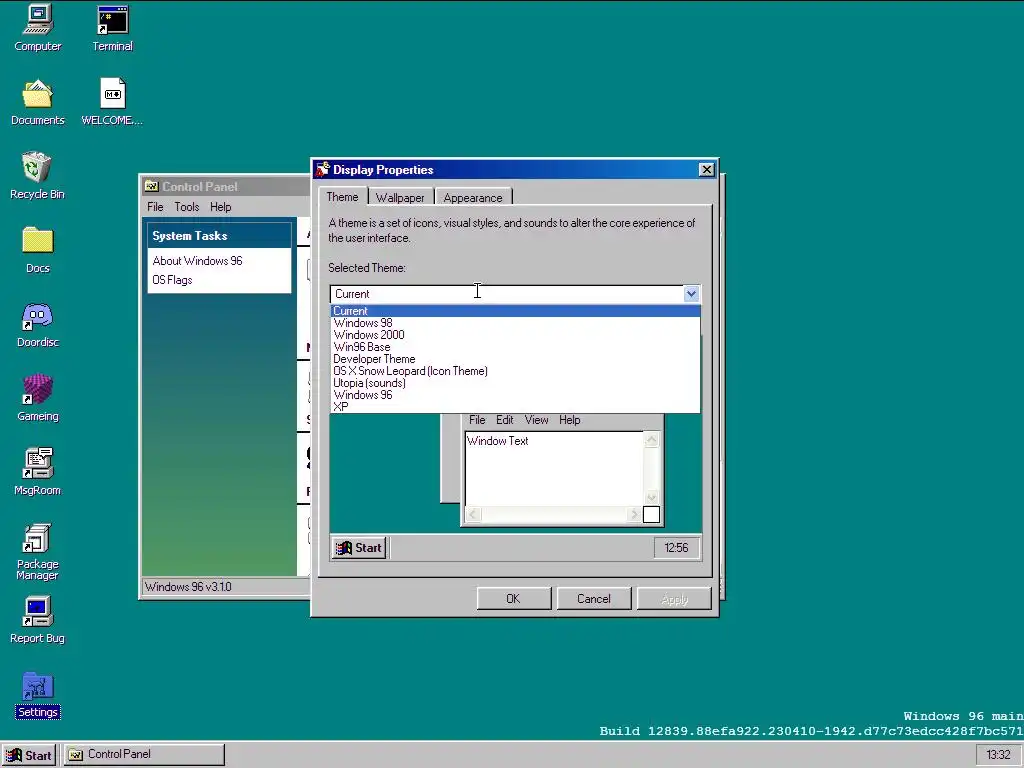Open the Settings desktop icon
Image resolution: width=1024 pixels, height=768 pixels.
(37, 695)
